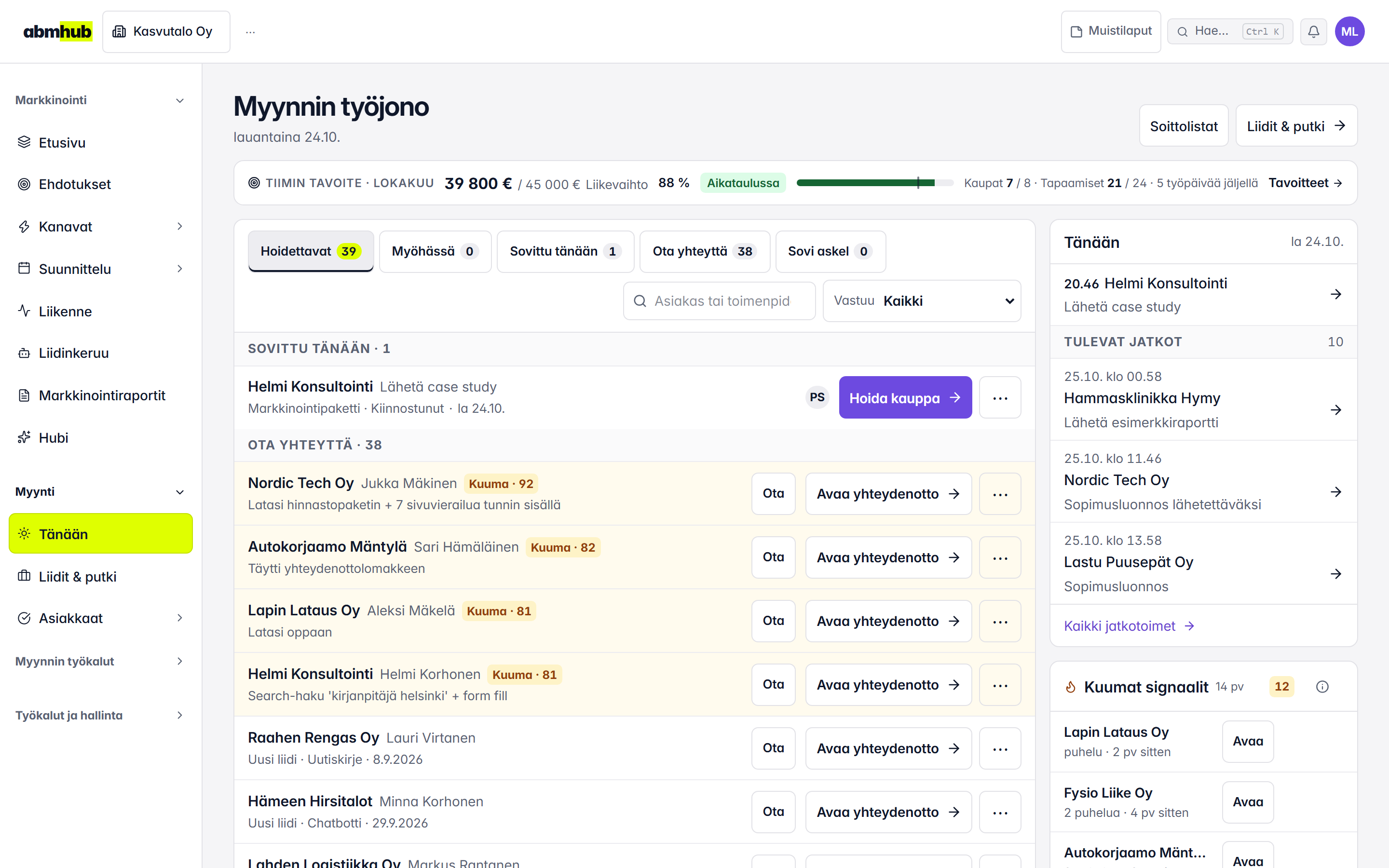This screenshot has width=1389, height=868.
Task: Click the Hoida kauppa button
Action: tap(905, 397)
